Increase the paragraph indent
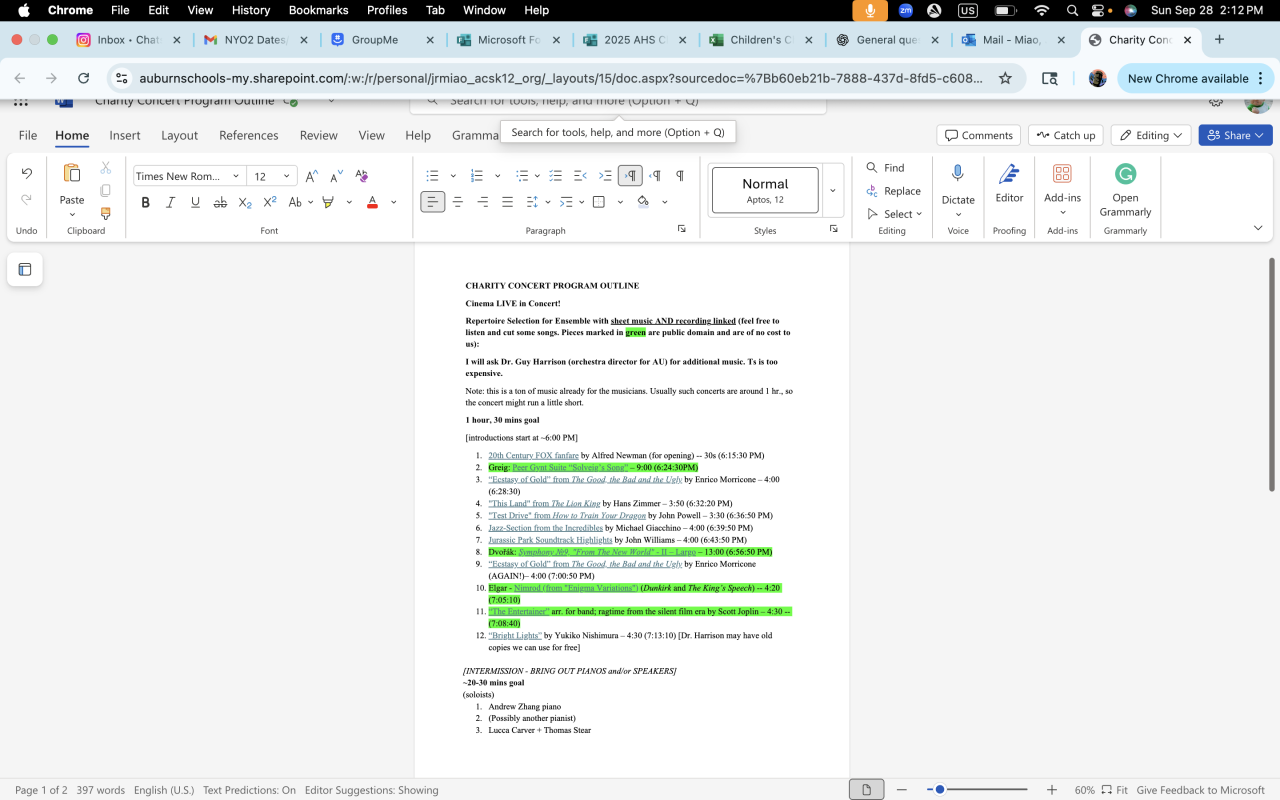This screenshot has height=800, width=1280. tap(605, 176)
